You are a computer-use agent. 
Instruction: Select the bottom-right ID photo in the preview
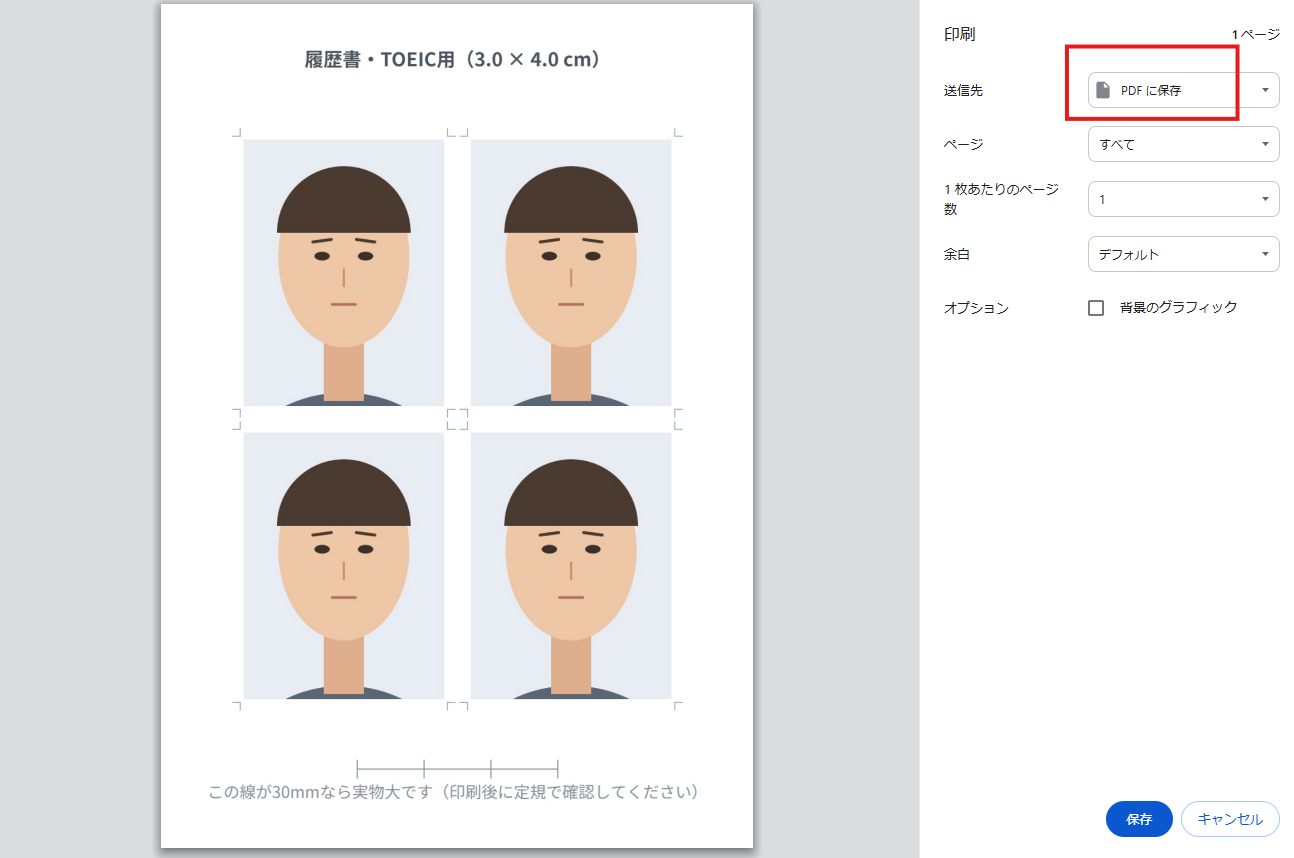click(571, 566)
